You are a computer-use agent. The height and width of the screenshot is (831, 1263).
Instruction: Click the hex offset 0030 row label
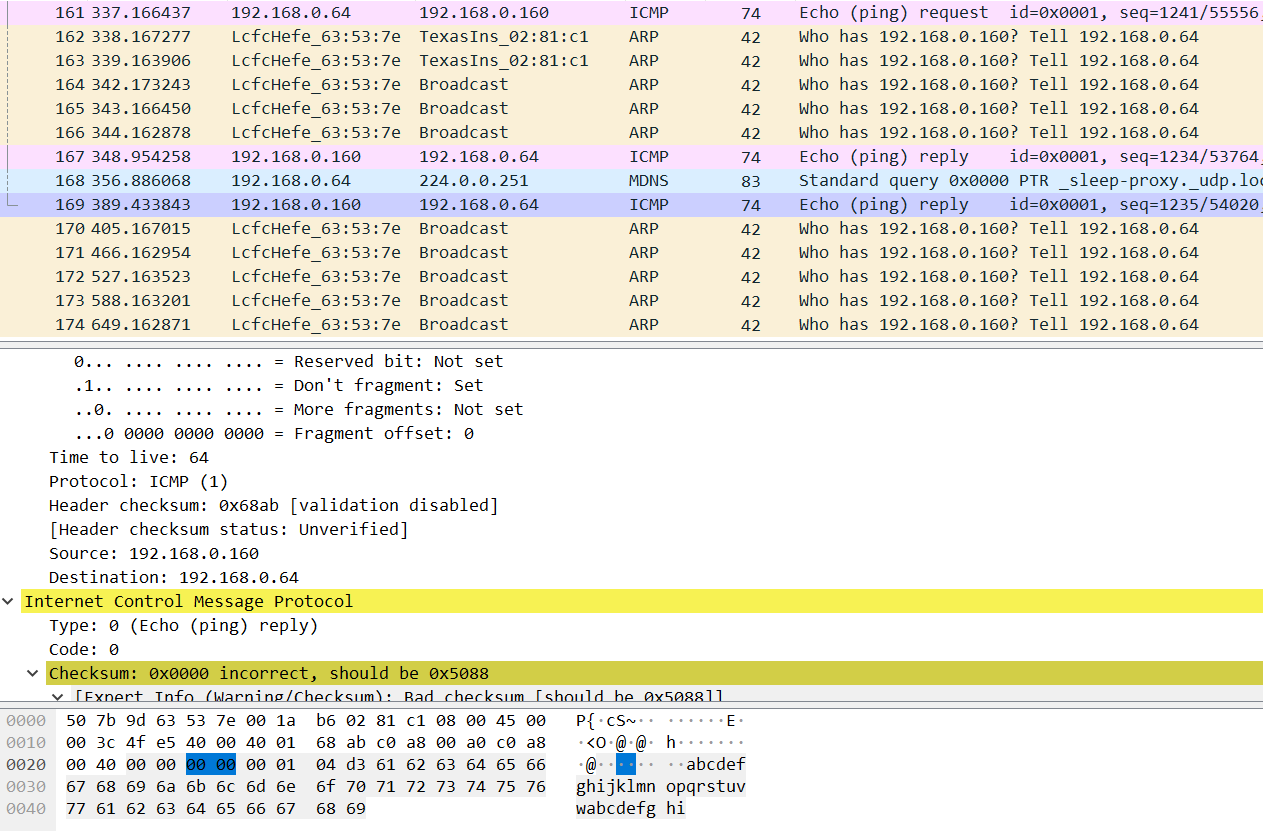point(26,786)
